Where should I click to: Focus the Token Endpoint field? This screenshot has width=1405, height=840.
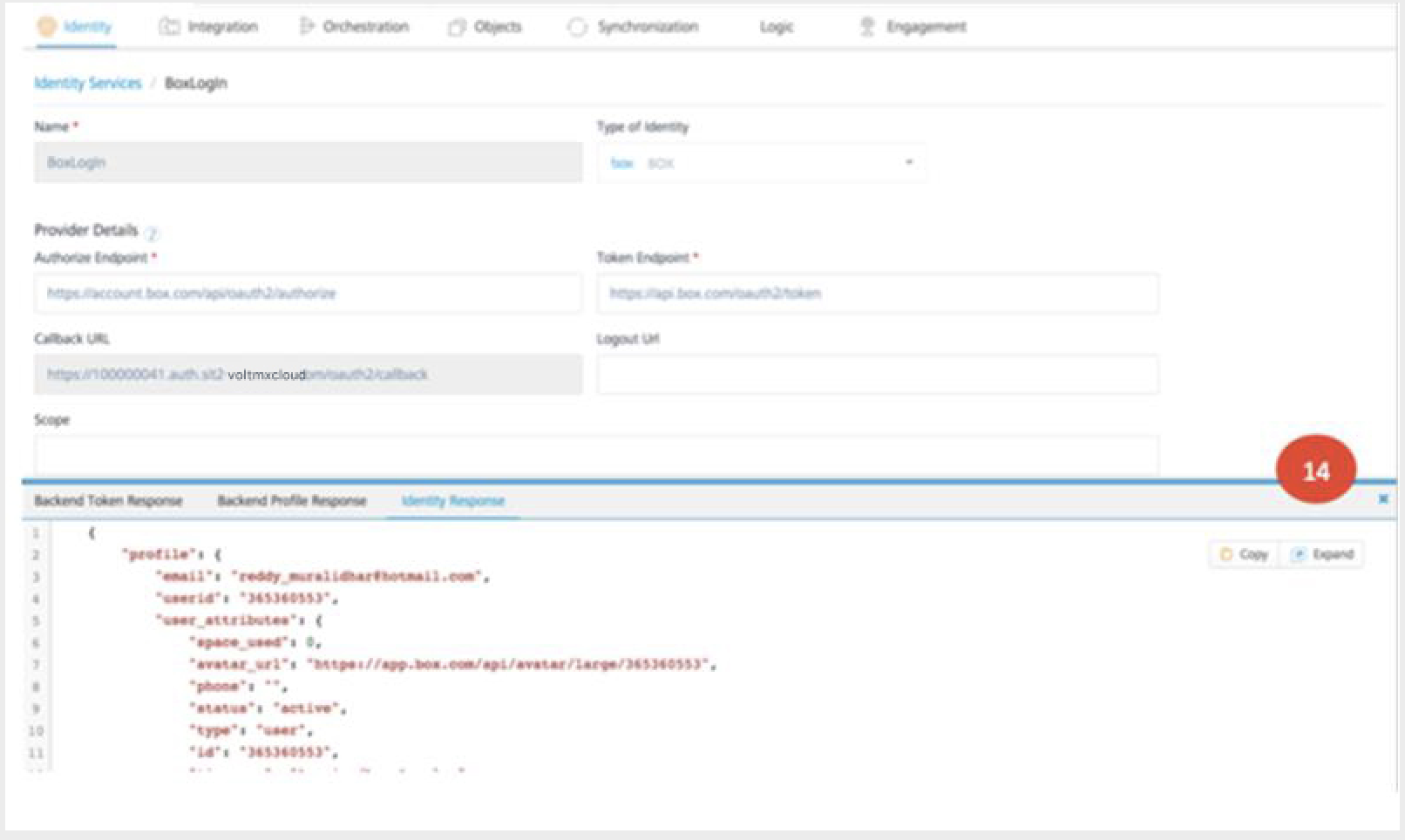[x=878, y=294]
